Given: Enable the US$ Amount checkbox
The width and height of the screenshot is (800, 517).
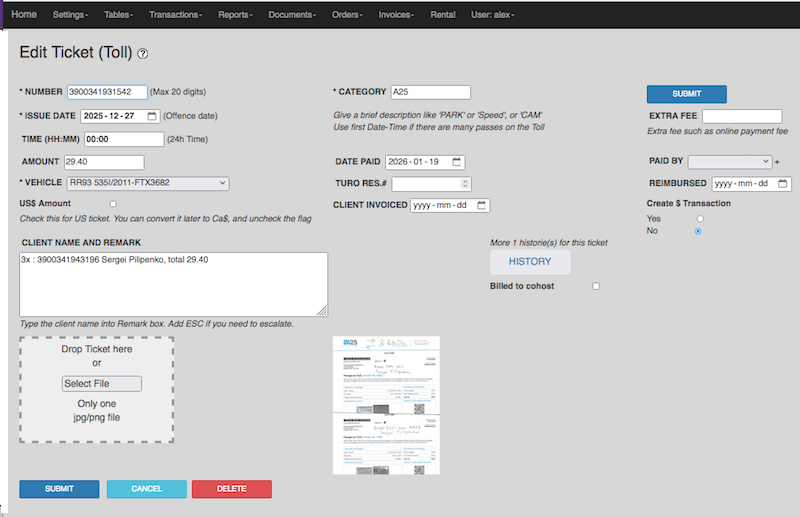Looking at the screenshot, I should 113,204.
